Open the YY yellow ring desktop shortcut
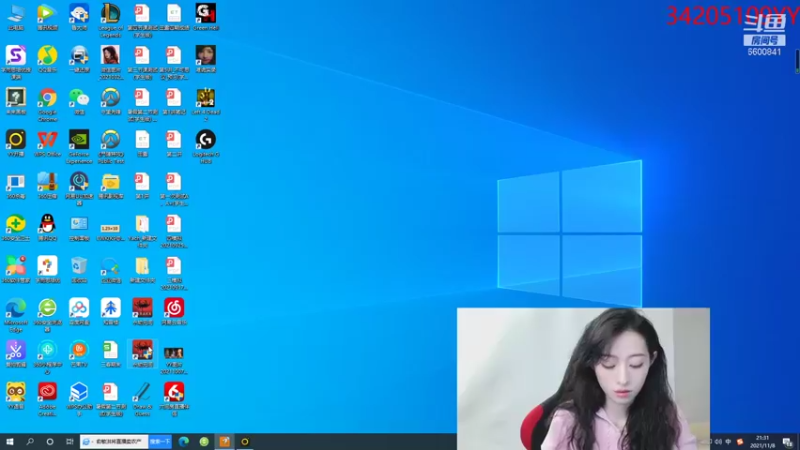 click(x=16, y=143)
